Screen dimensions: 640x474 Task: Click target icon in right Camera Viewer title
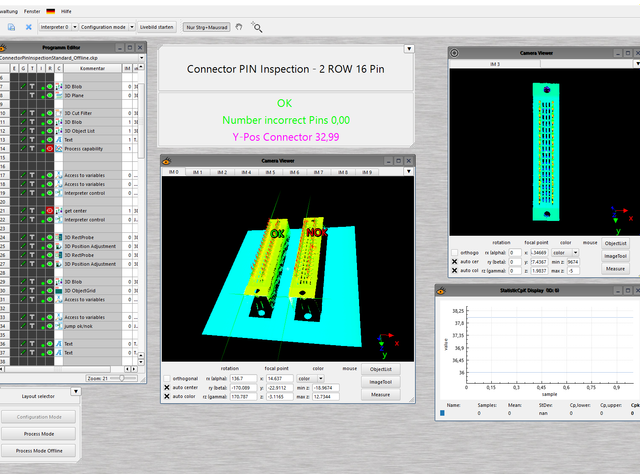454,53
